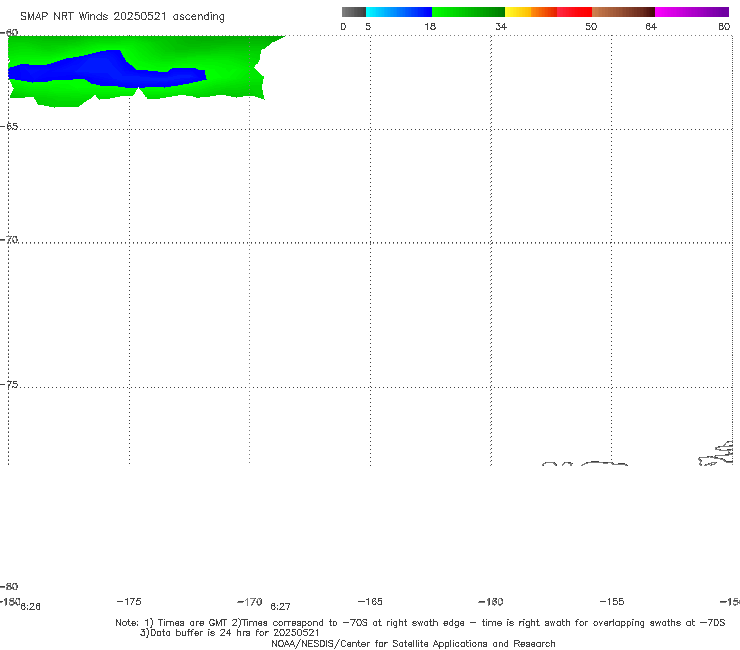This screenshot has height=650, width=740.
Task: Click the colorbar label '5'
Action: [368, 26]
